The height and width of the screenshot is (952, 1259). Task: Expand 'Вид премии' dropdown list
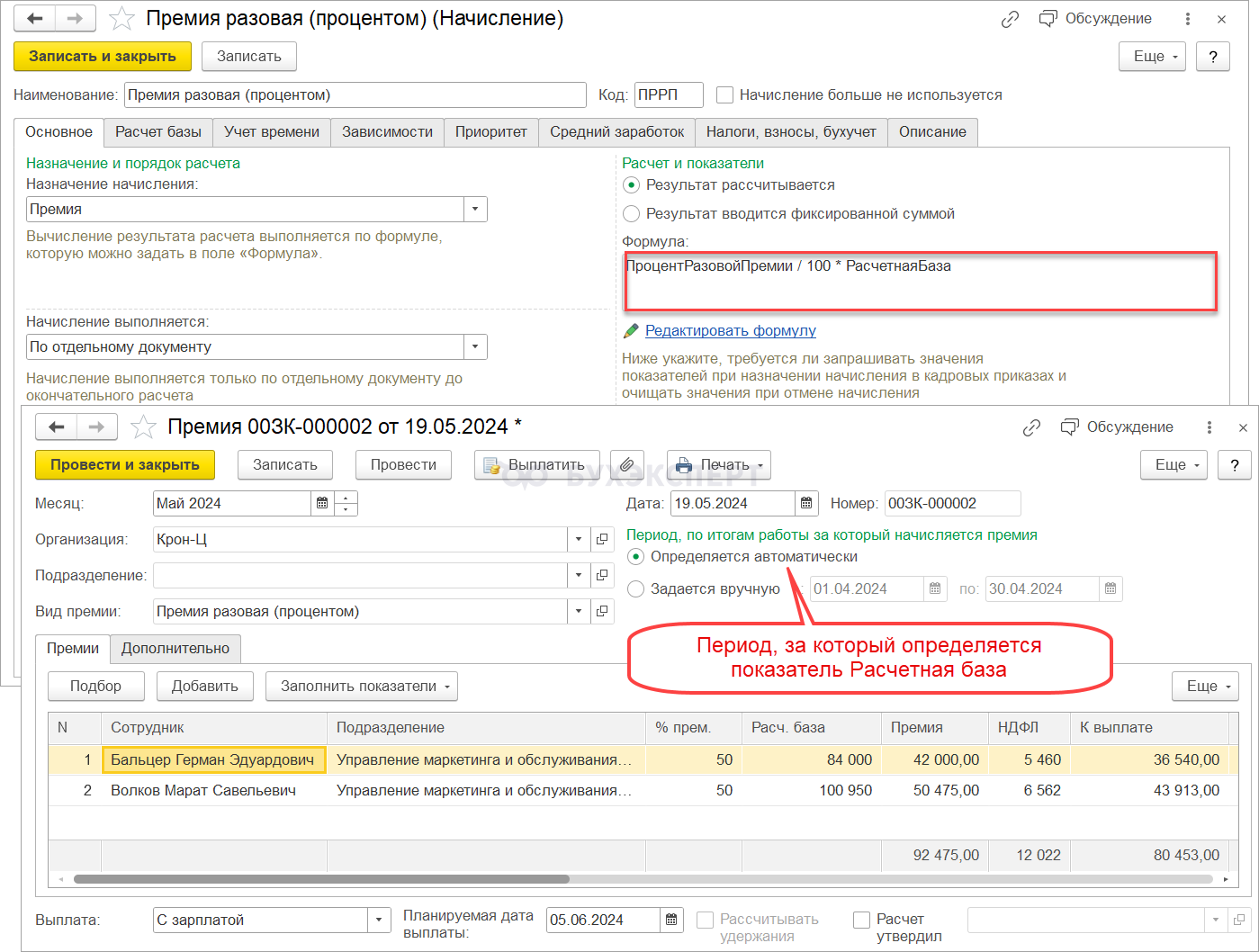tap(579, 612)
